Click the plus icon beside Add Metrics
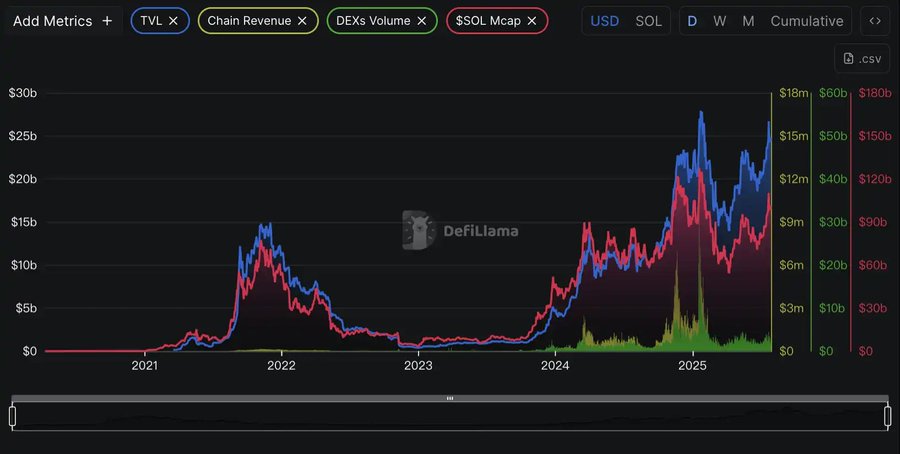 click(x=107, y=21)
